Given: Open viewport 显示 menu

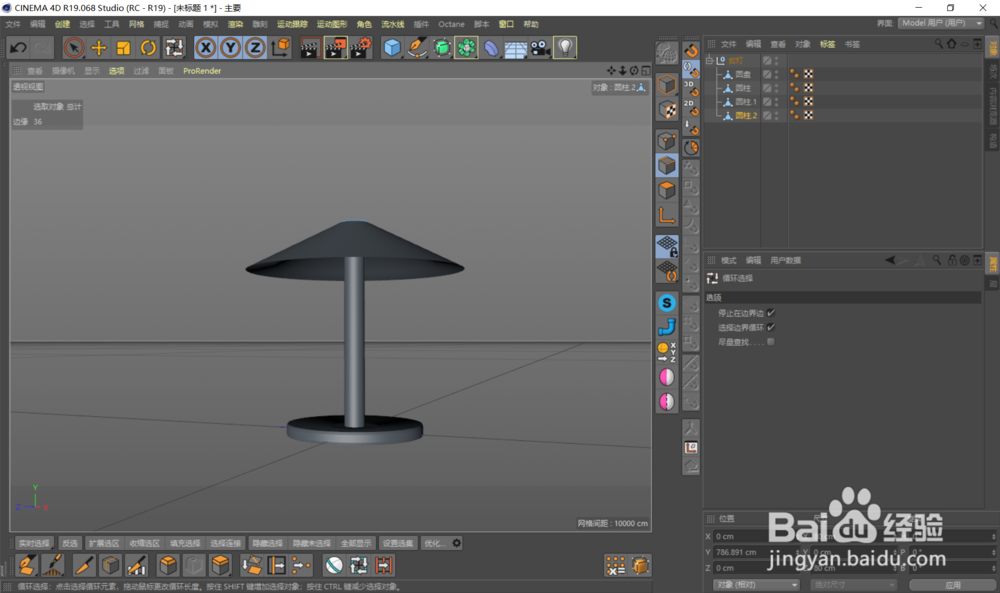Looking at the screenshot, I should [92, 71].
